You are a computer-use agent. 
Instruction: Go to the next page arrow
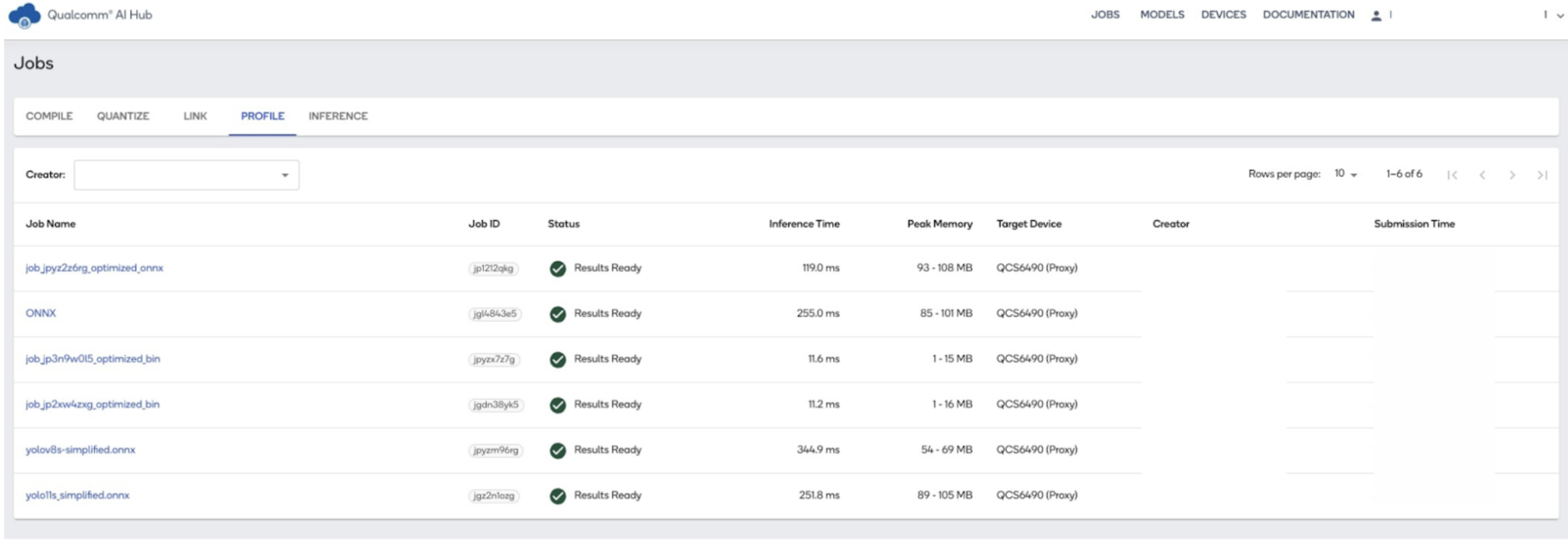(1512, 175)
